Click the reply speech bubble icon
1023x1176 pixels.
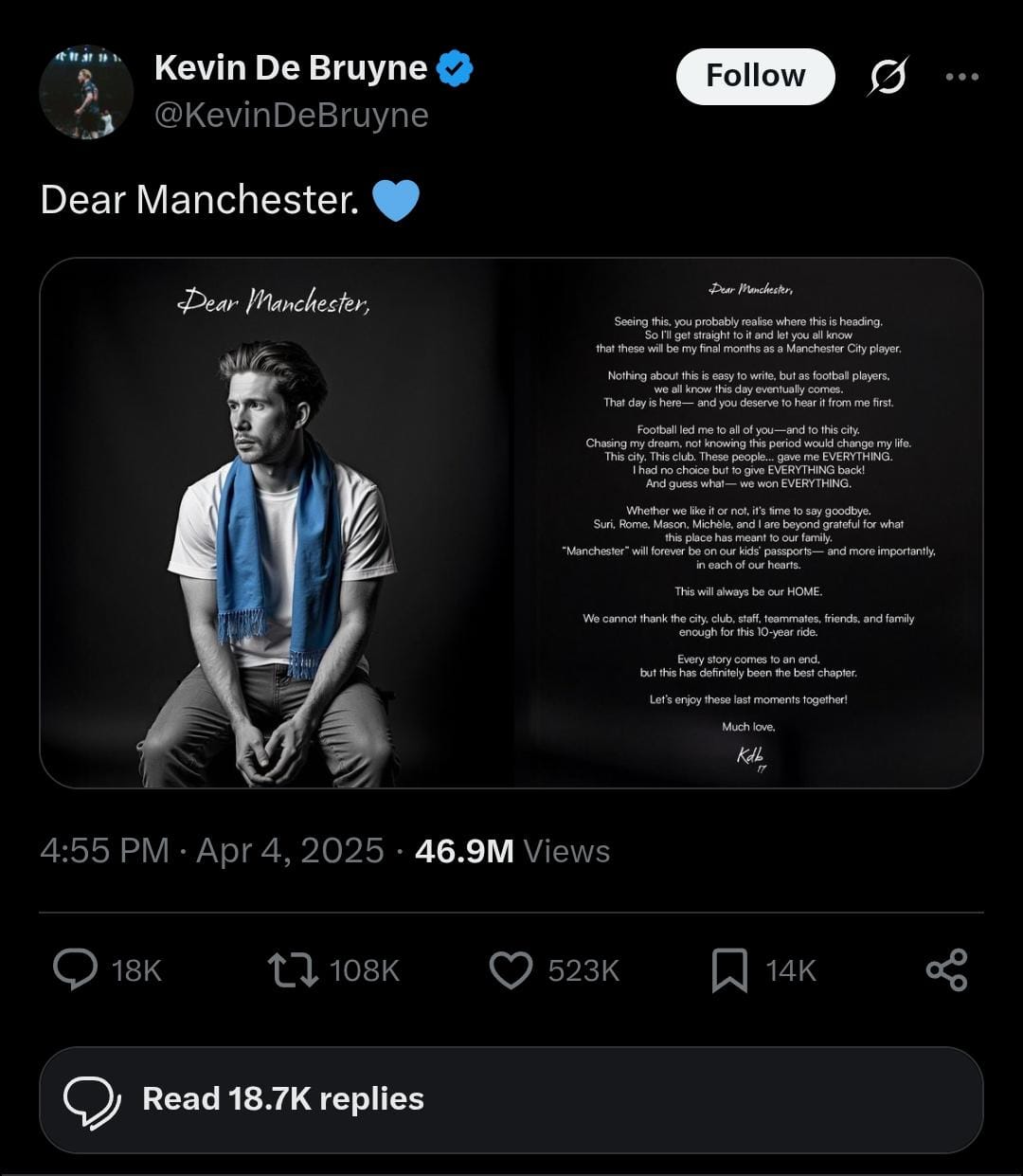click(x=75, y=969)
